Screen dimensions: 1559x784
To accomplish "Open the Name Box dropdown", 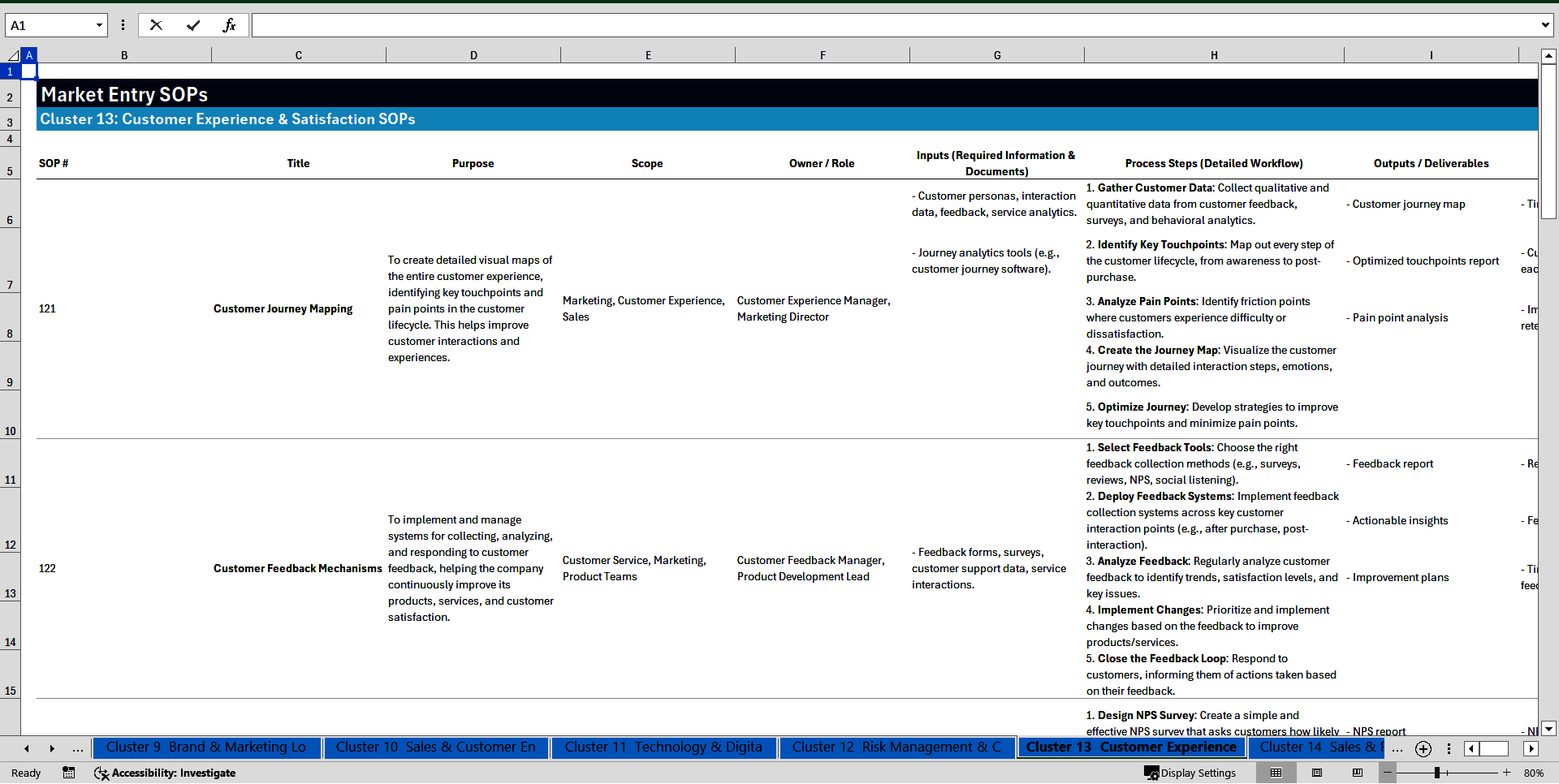I will click(99, 25).
